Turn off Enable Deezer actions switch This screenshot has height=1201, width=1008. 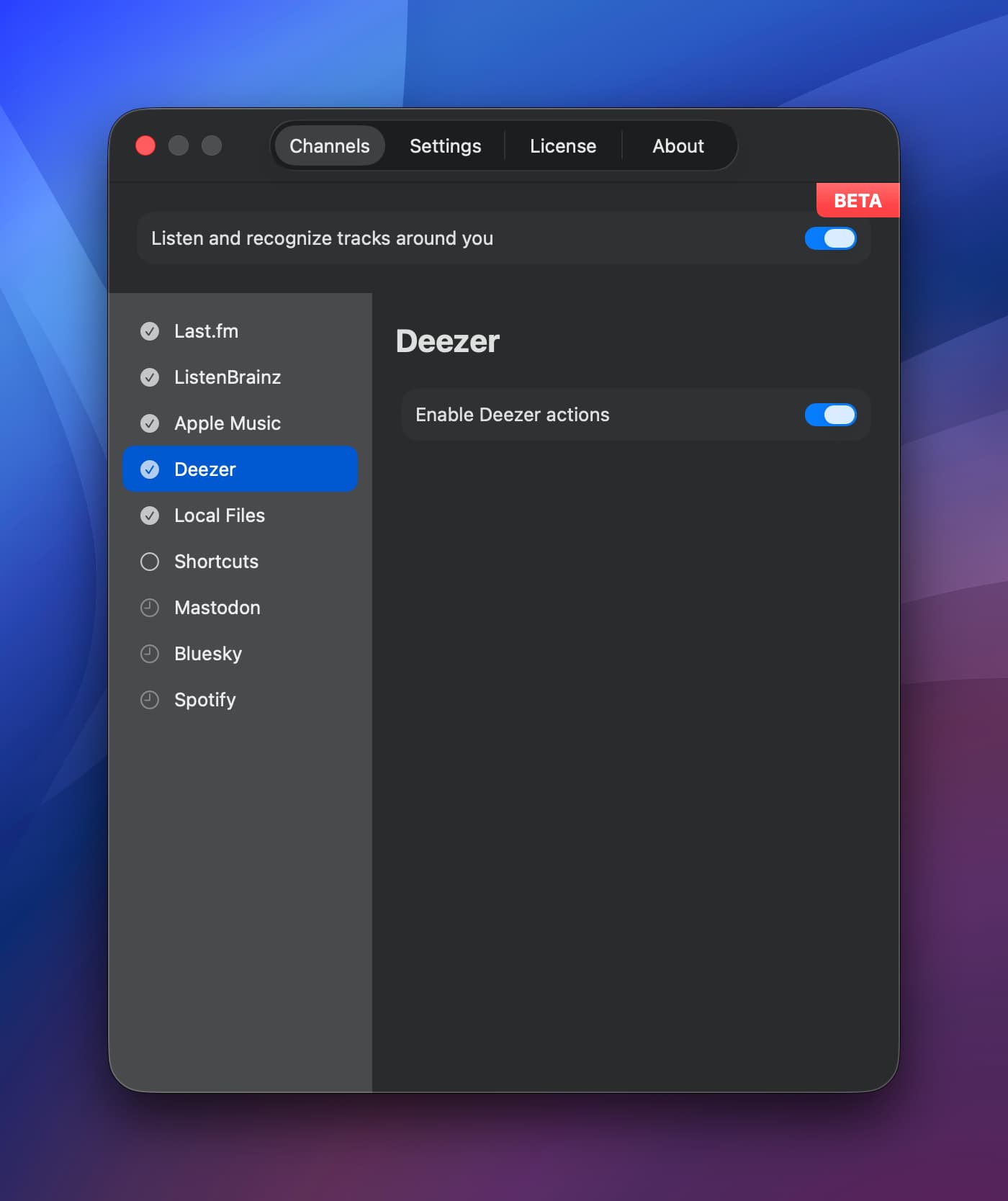(830, 415)
